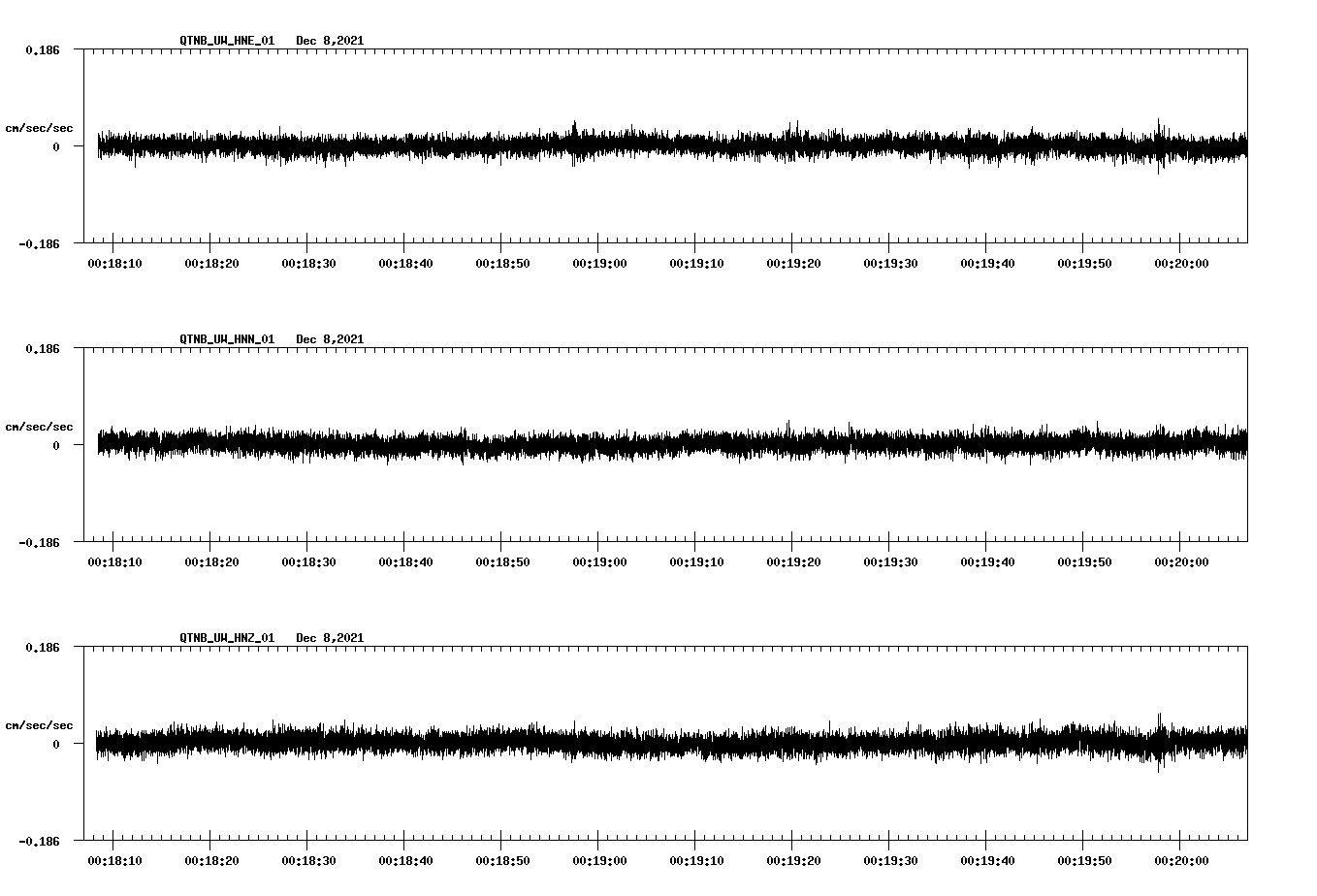This screenshot has width=1317, height=896.
Task: Click the 00:18:20 time label under HNZ plot
Action: tap(211, 861)
